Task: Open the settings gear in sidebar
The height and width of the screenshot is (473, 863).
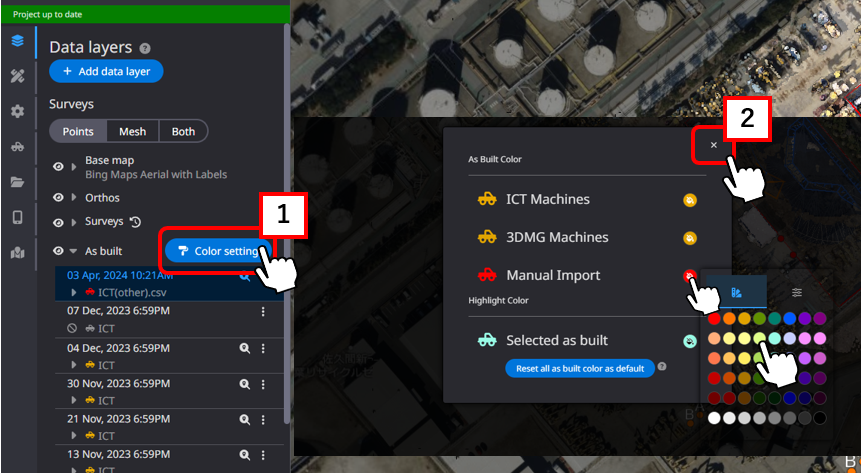Action: tap(17, 111)
